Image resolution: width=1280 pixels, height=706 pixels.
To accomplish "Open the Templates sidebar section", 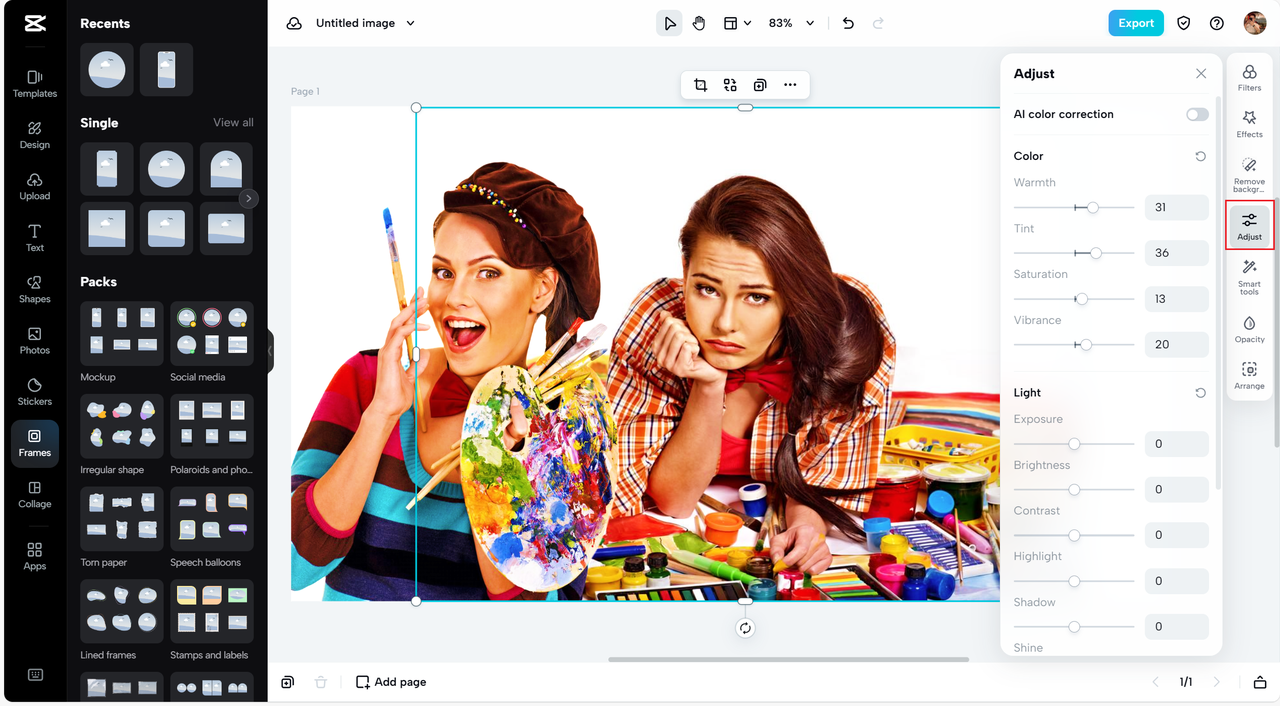I will pos(35,84).
